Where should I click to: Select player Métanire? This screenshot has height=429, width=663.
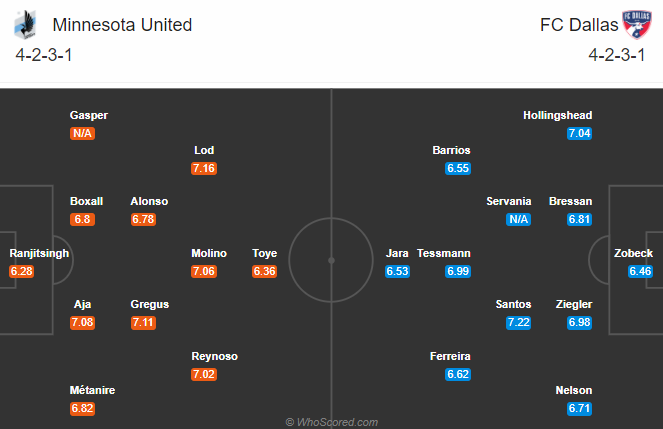(92, 390)
